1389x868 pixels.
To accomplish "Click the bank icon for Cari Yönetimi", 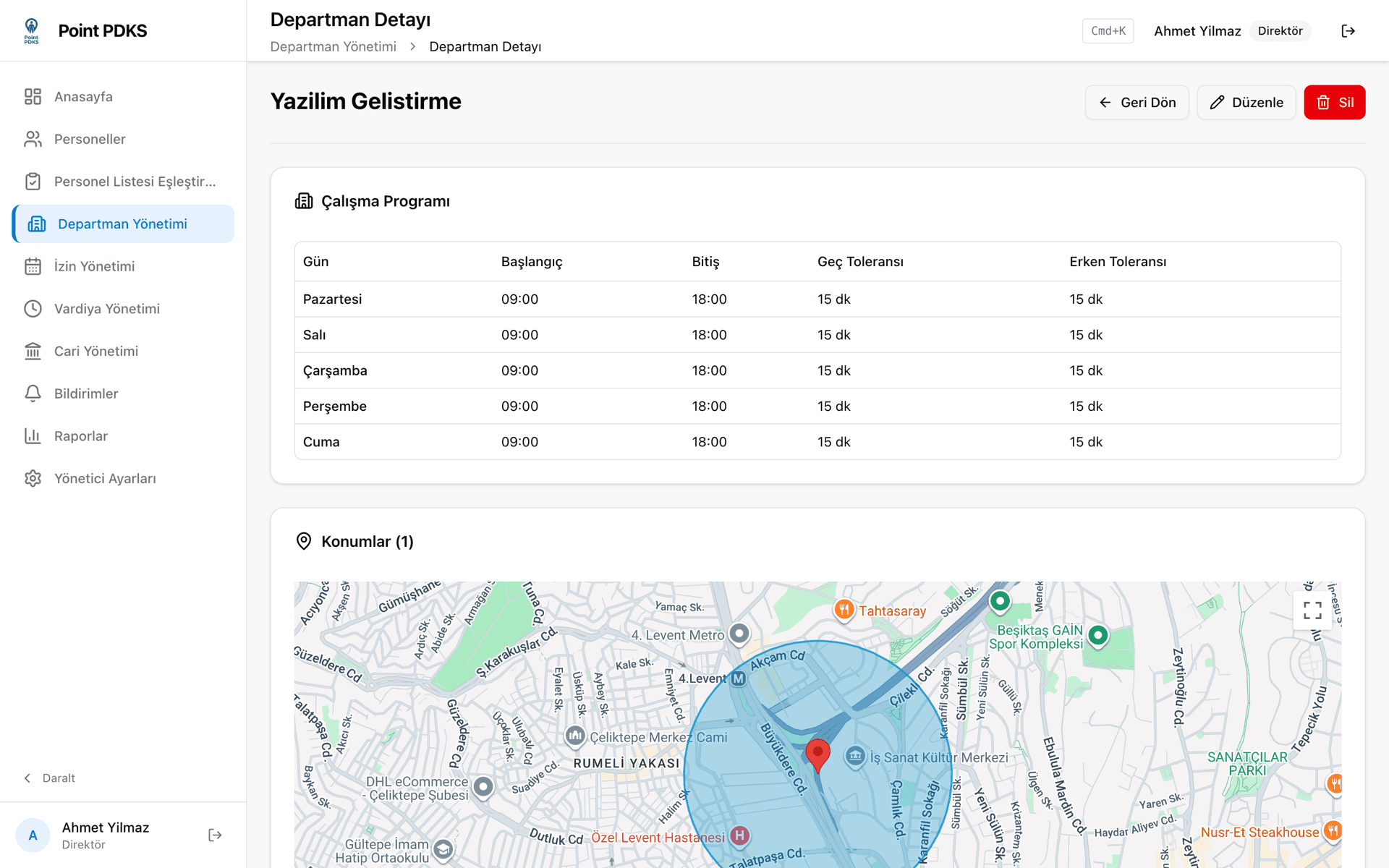I will [x=33, y=351].
